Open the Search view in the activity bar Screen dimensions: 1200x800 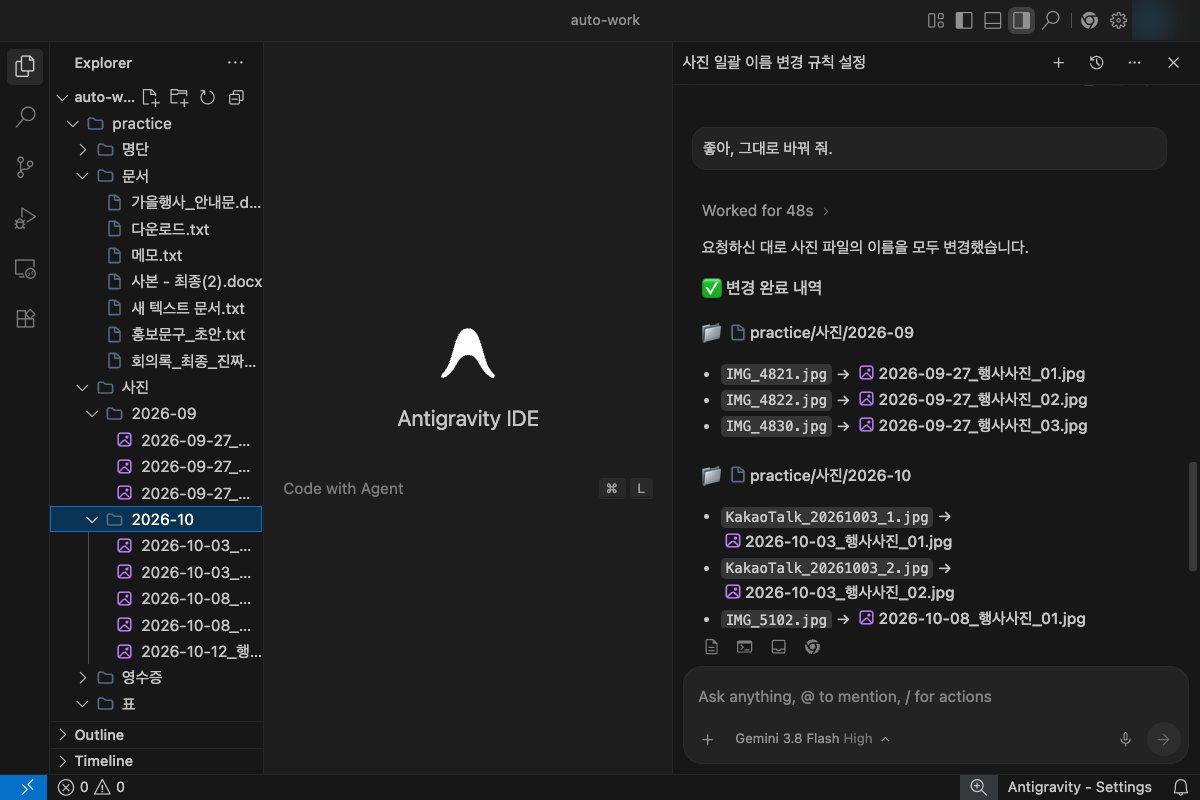point(26,117)
